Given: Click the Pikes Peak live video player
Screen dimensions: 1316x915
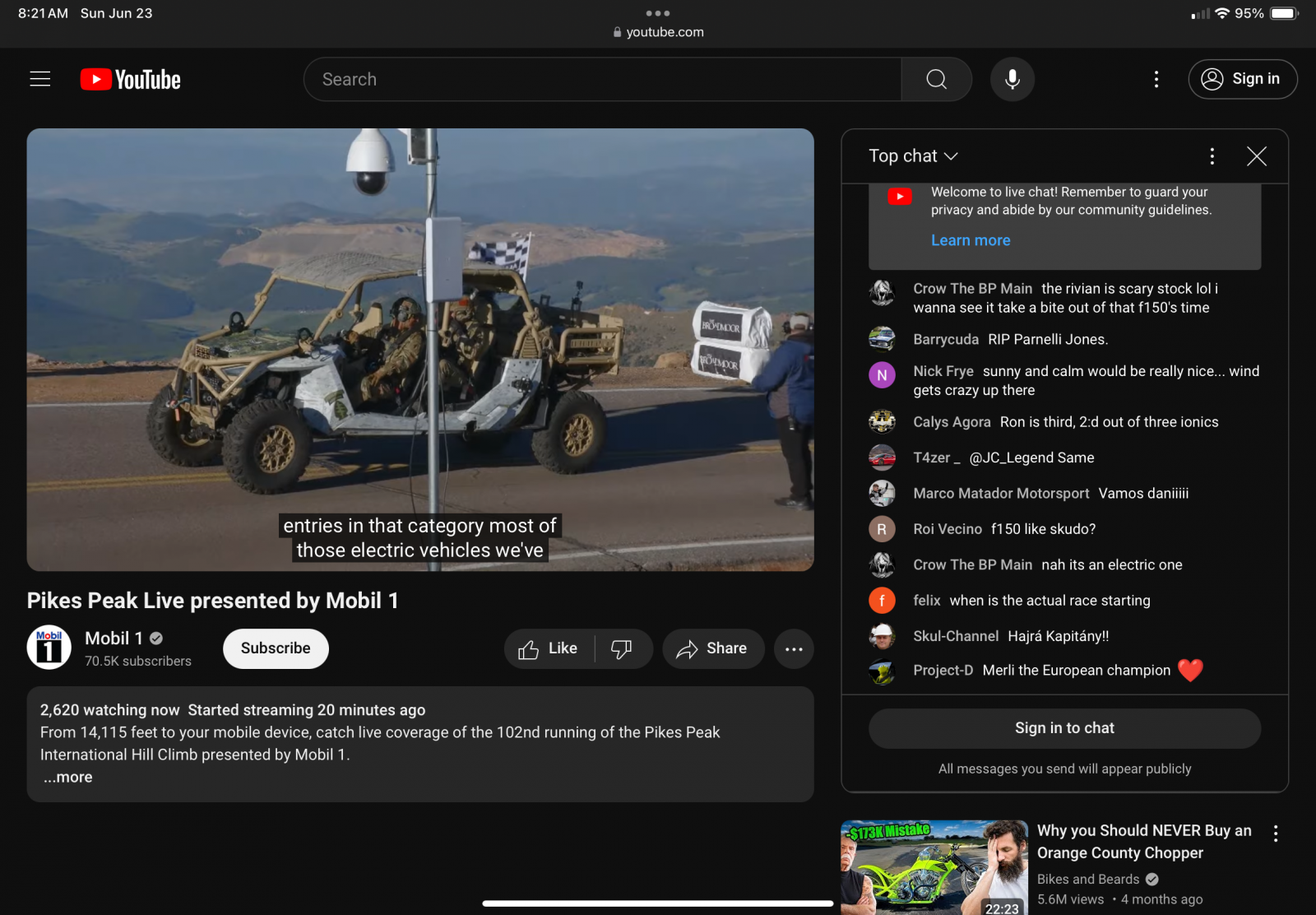Looking at the screenshot, I should 420,350.
